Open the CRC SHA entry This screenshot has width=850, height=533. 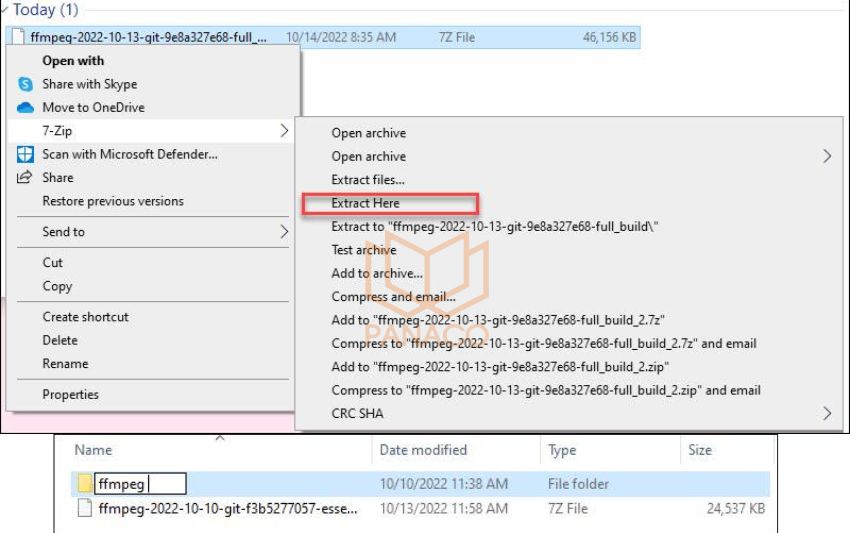pyautogui.click(x=357, y=413)
